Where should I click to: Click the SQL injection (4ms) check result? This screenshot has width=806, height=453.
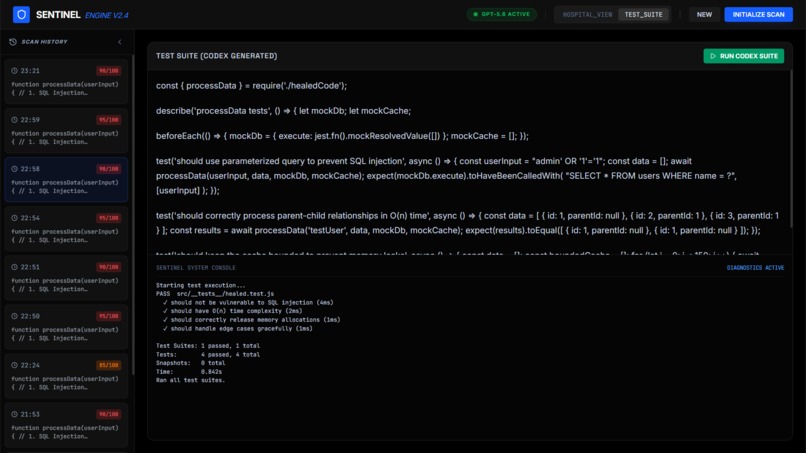point(248,303)
